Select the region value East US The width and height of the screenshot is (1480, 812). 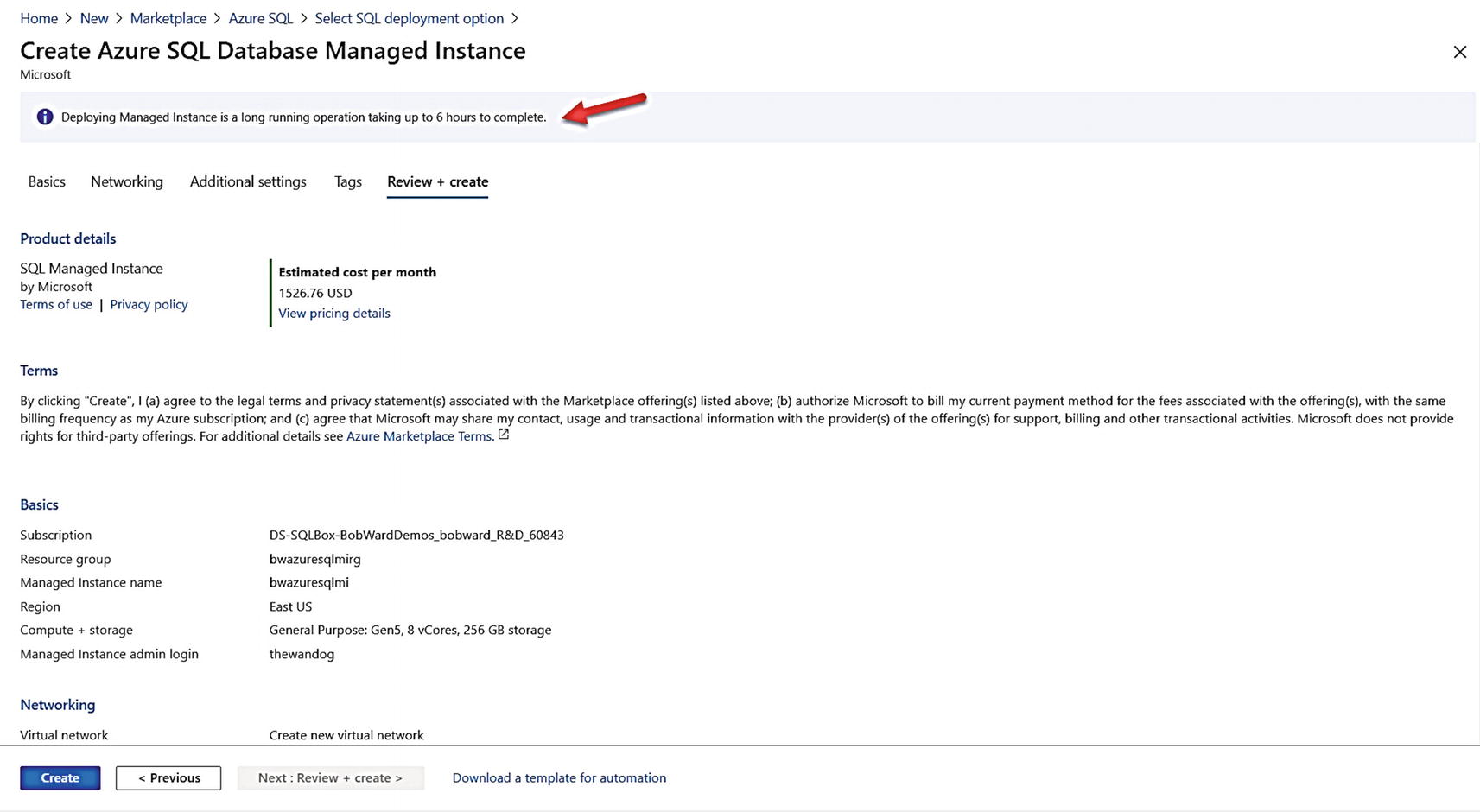point(290,606)
